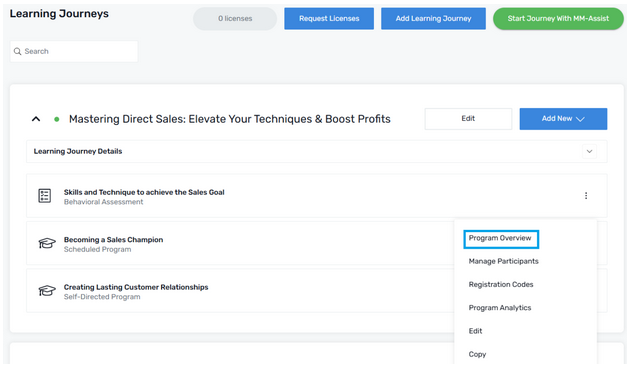Open three-dot menu for Skills and Technique
Image resolution: width=631 pixels, height=378 pixels.
pos(586,196)
